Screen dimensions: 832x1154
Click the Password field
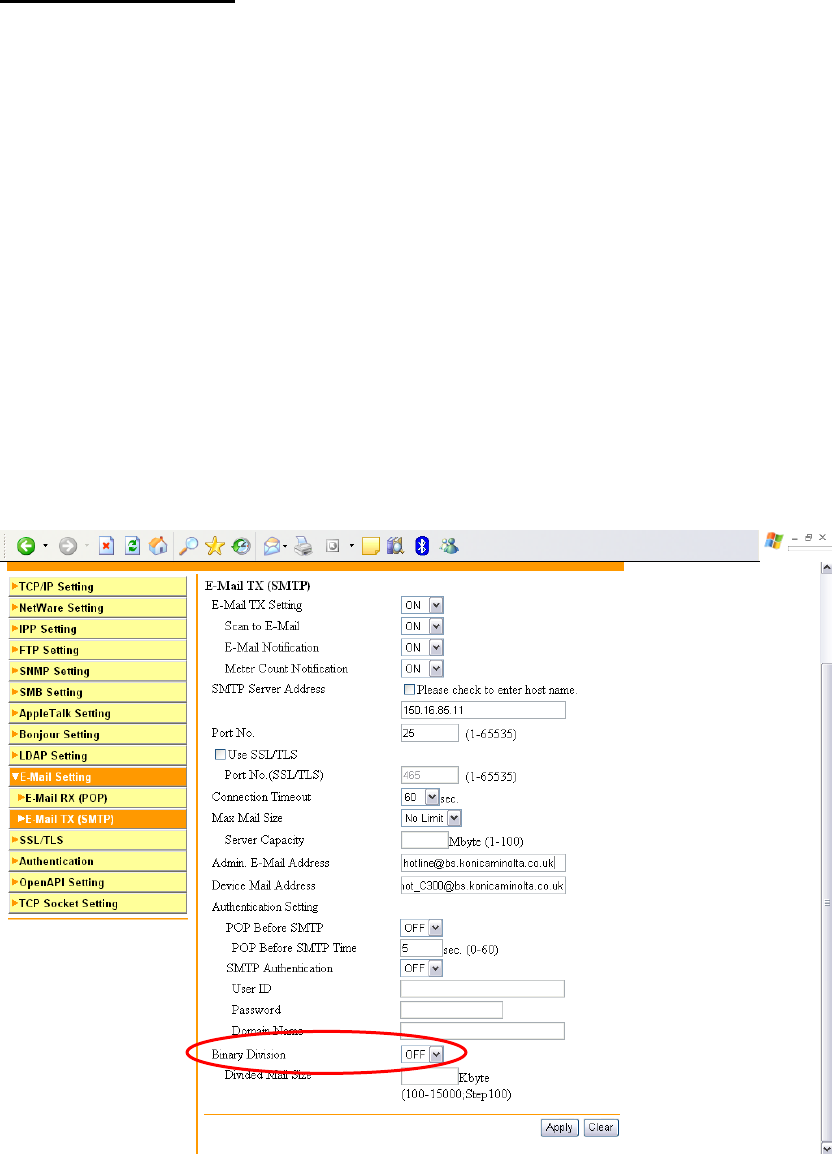(x=451, y=1010)
